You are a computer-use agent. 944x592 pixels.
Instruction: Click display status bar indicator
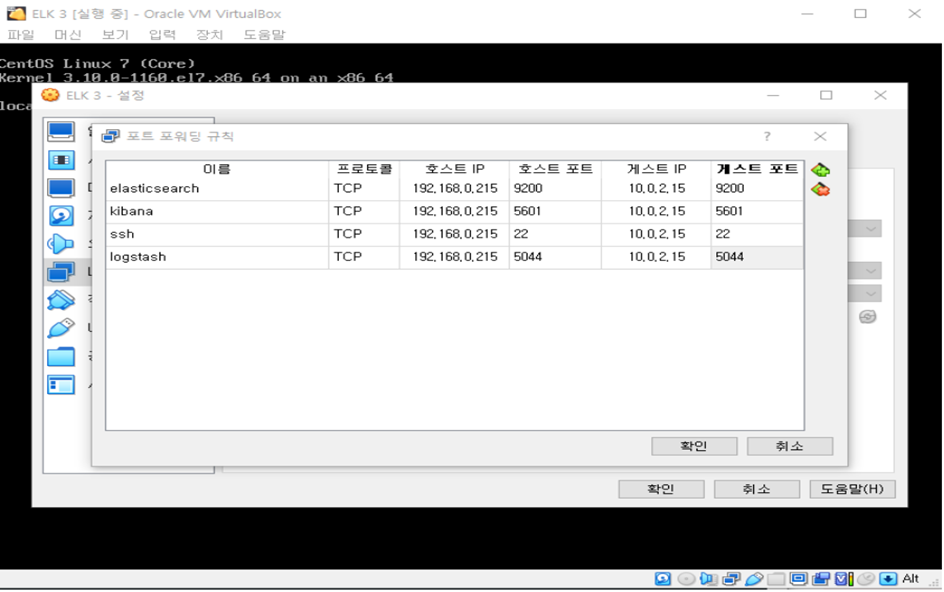tap(798, 579)
